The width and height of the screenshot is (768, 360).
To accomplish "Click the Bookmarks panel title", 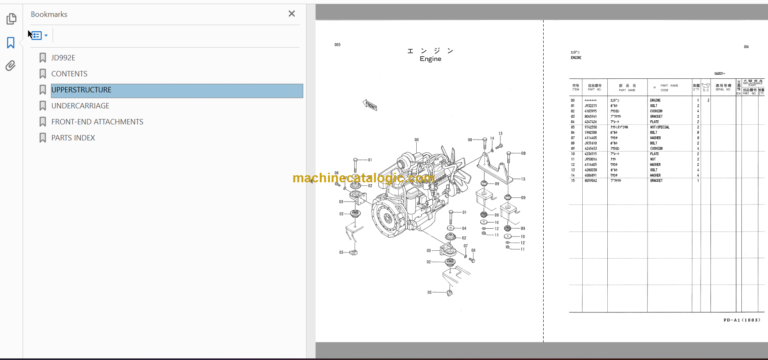I will click(49, 14).
